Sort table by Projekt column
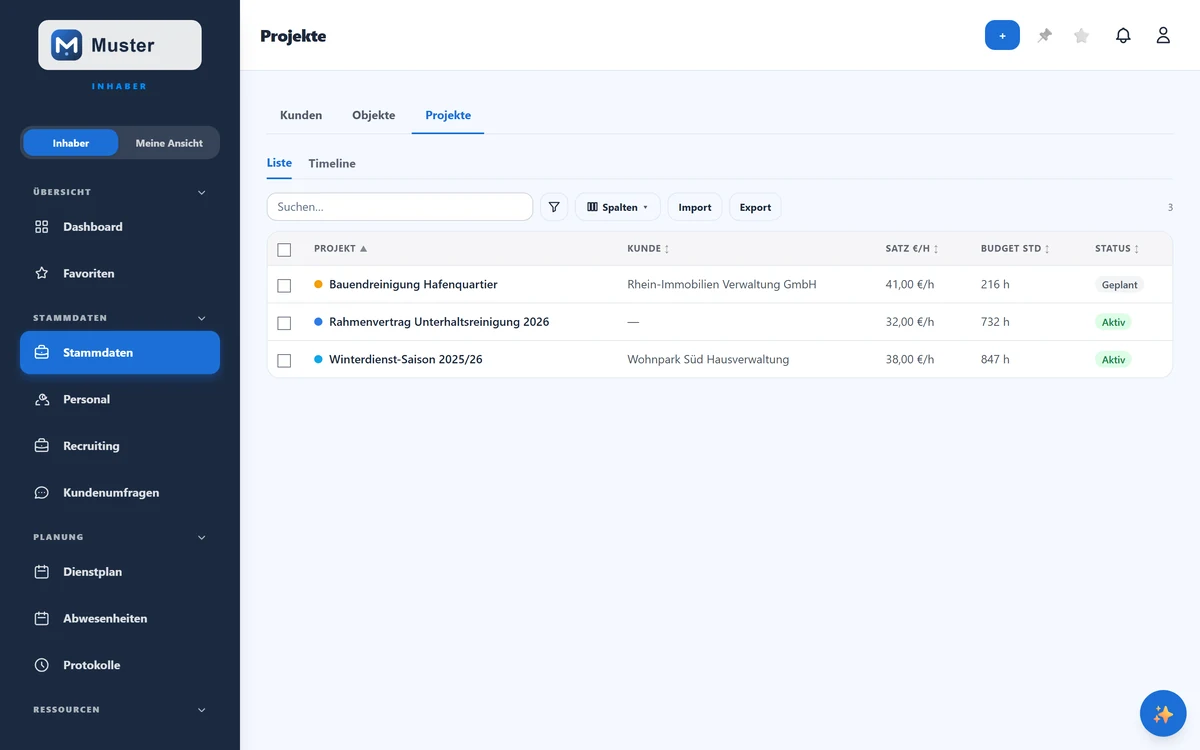The image size is (1200, 750). point(340,249)
